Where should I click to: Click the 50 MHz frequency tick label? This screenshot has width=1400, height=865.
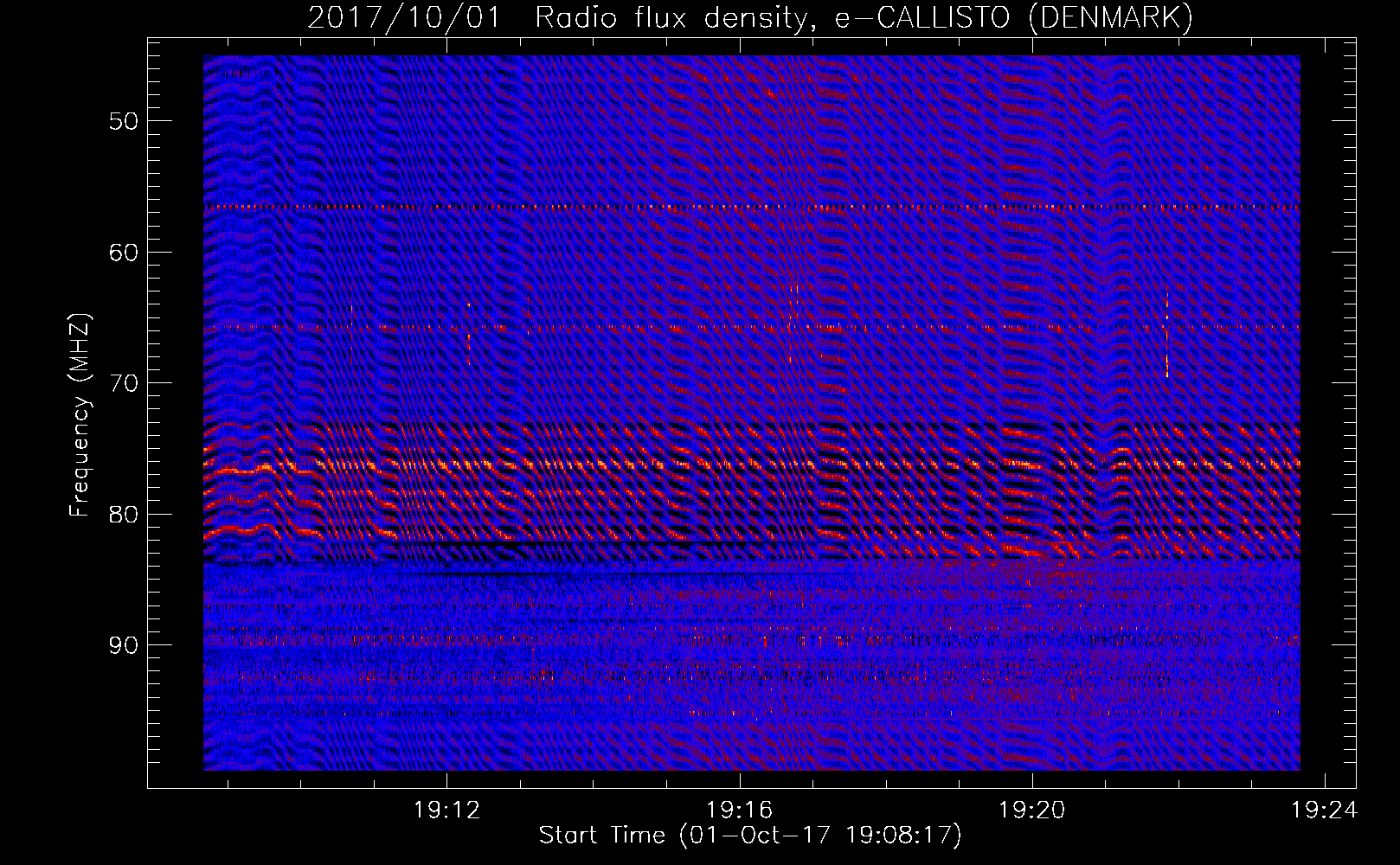[x=124, y=120]
